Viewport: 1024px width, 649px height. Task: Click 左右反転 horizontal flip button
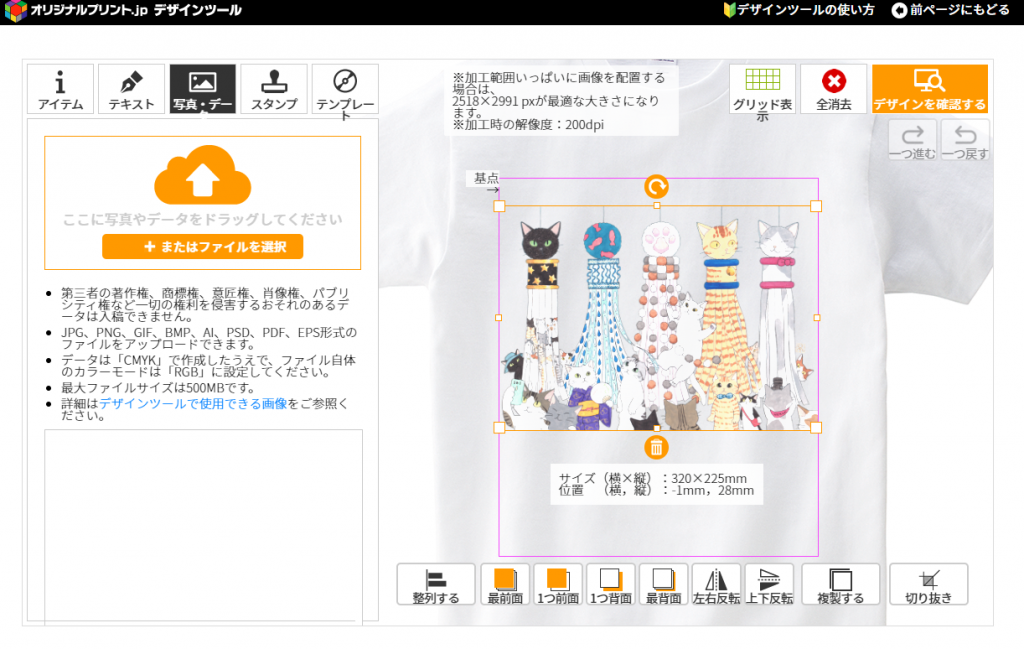716,584
